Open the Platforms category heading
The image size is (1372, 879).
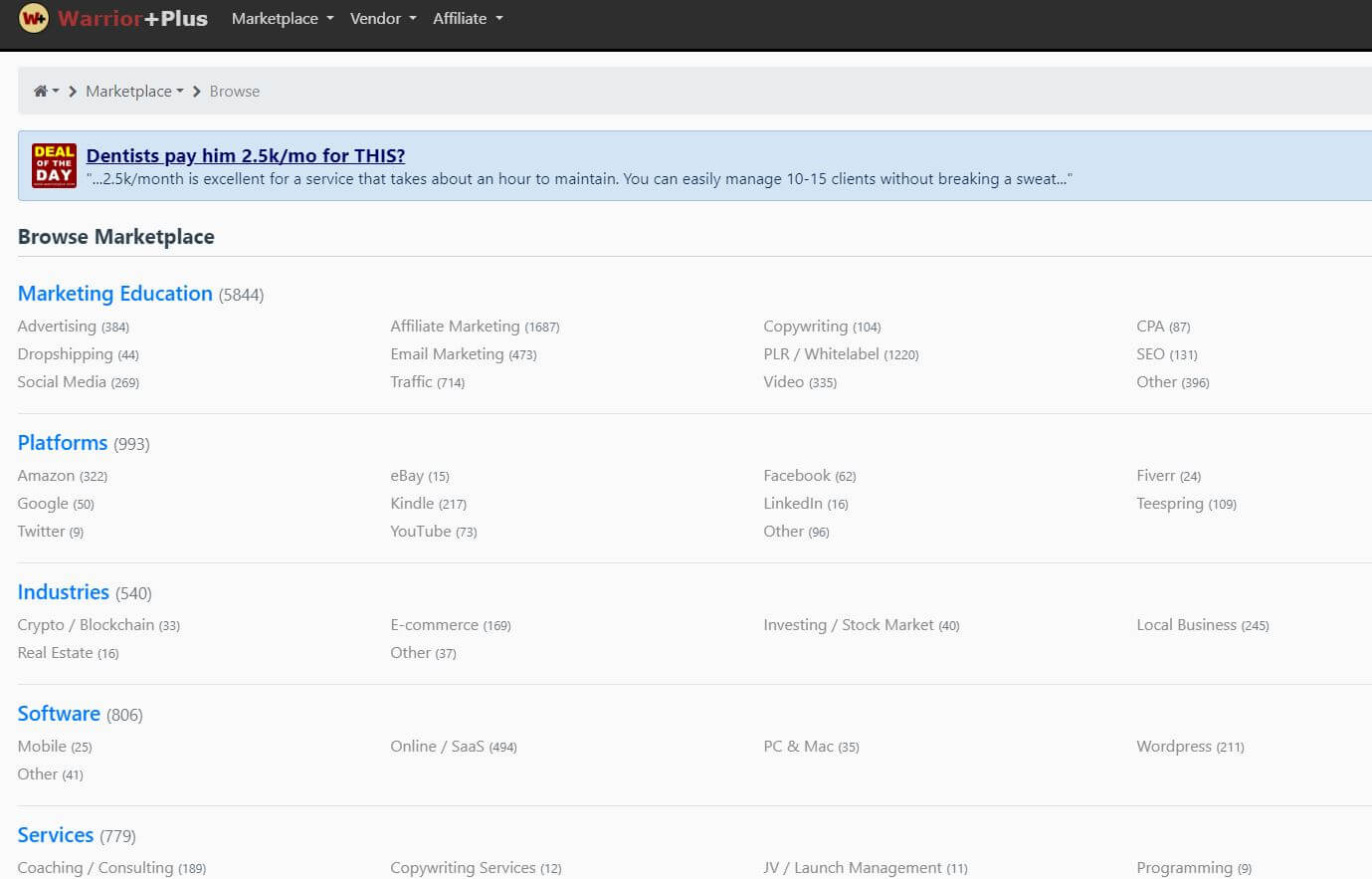63,443
